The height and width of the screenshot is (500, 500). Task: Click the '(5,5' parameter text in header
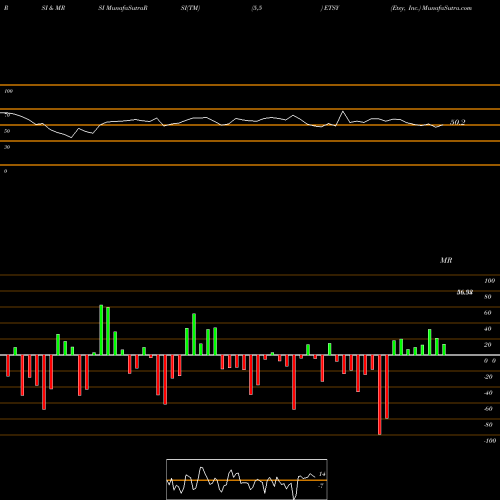point(257,8)
